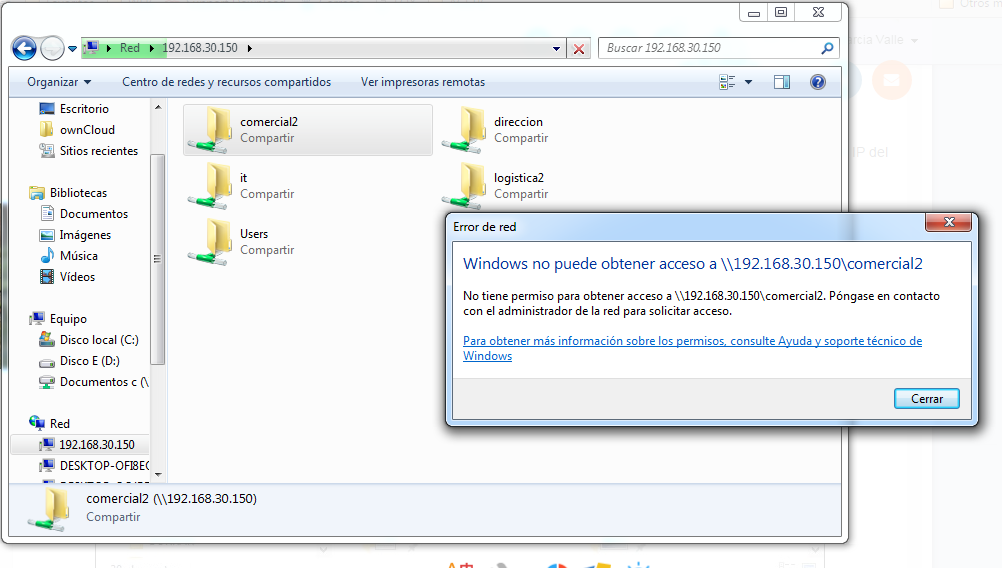1002x568 pixels.
Task: Click the direccion folder name label
Action: pyautogui.click(x=518, y=121)
